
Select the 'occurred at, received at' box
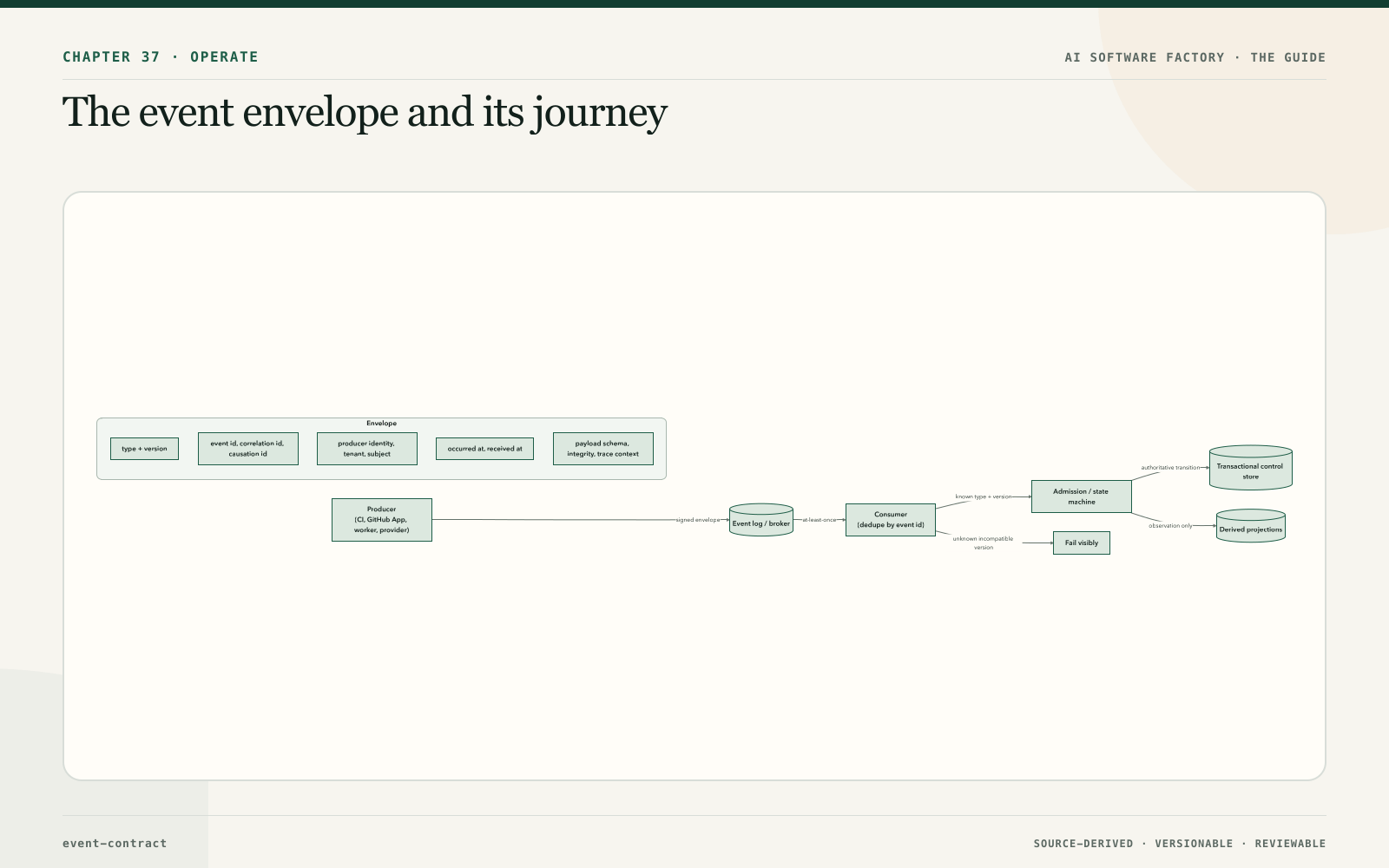484,449
